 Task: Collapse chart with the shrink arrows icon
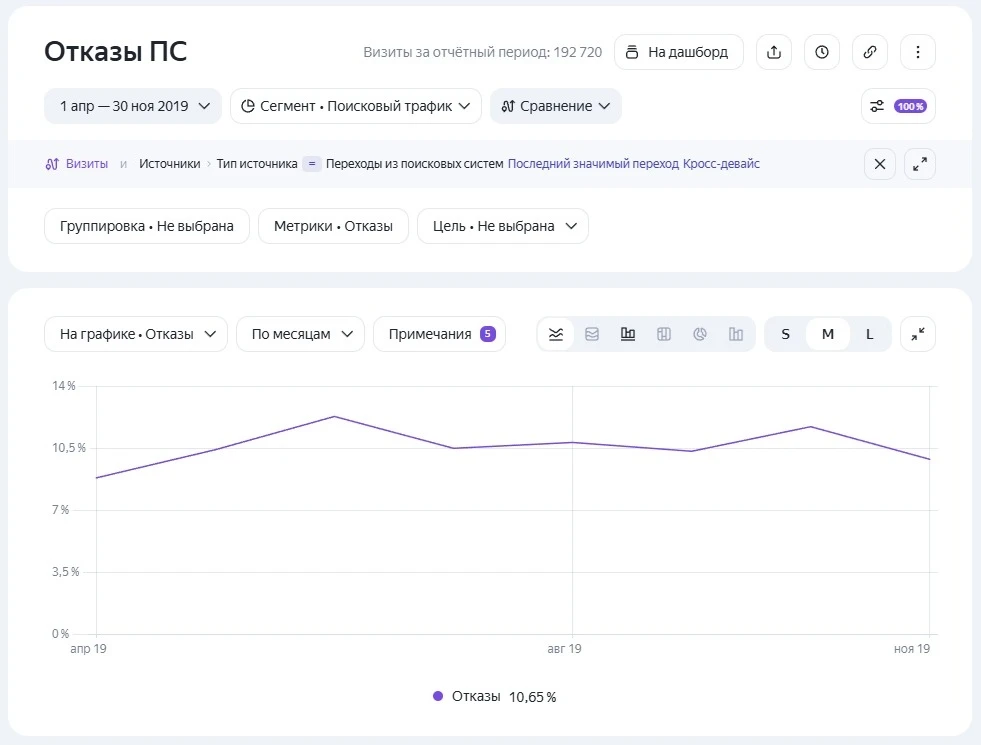918,334
